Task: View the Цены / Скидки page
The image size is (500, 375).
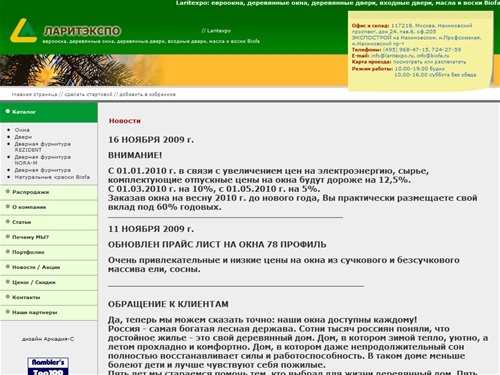Action: point(49,282)
